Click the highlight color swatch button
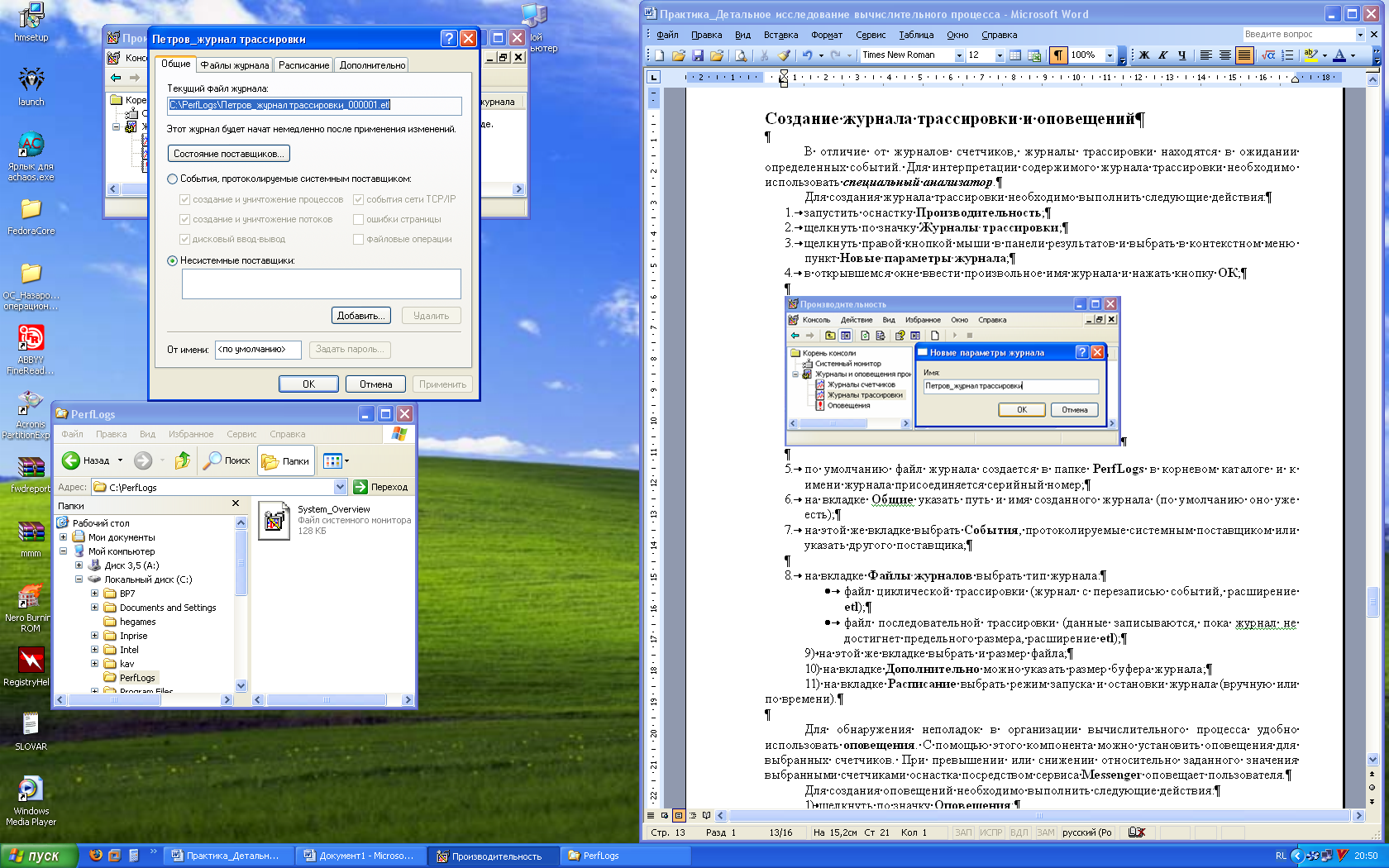The height and width of the screenshot is (868, 1389). [1310, 55]
